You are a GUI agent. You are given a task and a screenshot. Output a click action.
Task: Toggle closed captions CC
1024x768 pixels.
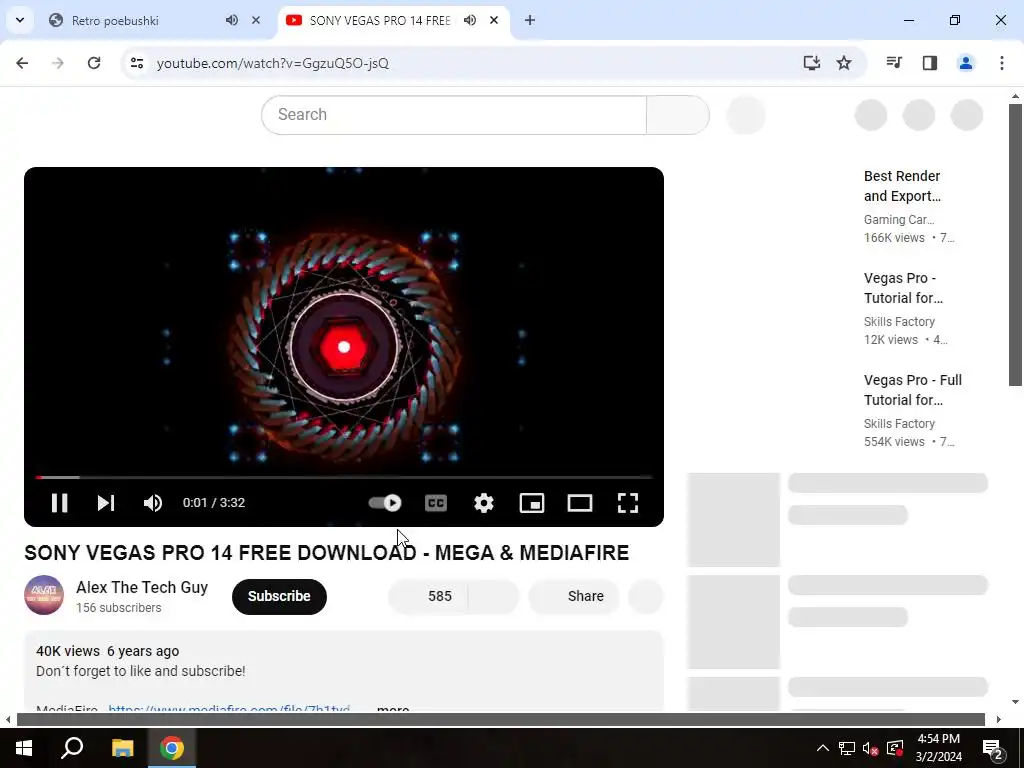point(436,503)
